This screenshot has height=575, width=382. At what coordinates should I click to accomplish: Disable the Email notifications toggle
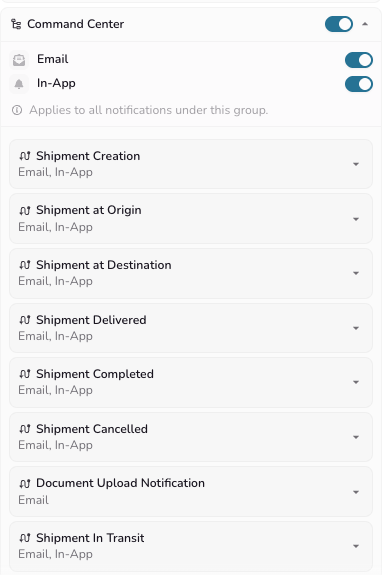[359, 60]
